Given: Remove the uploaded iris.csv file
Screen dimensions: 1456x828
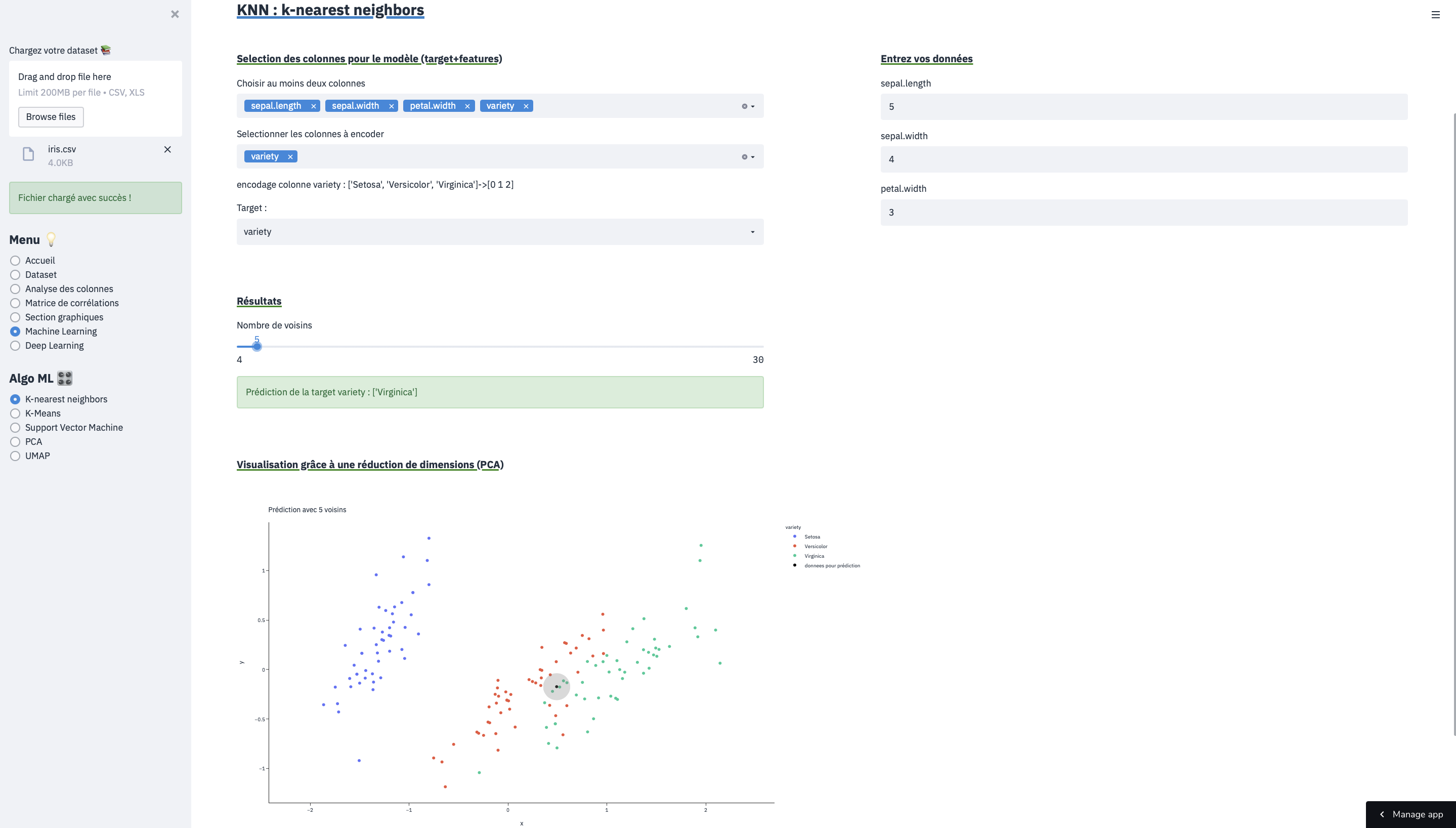Looking at the screenshot, I should [167, 150].
